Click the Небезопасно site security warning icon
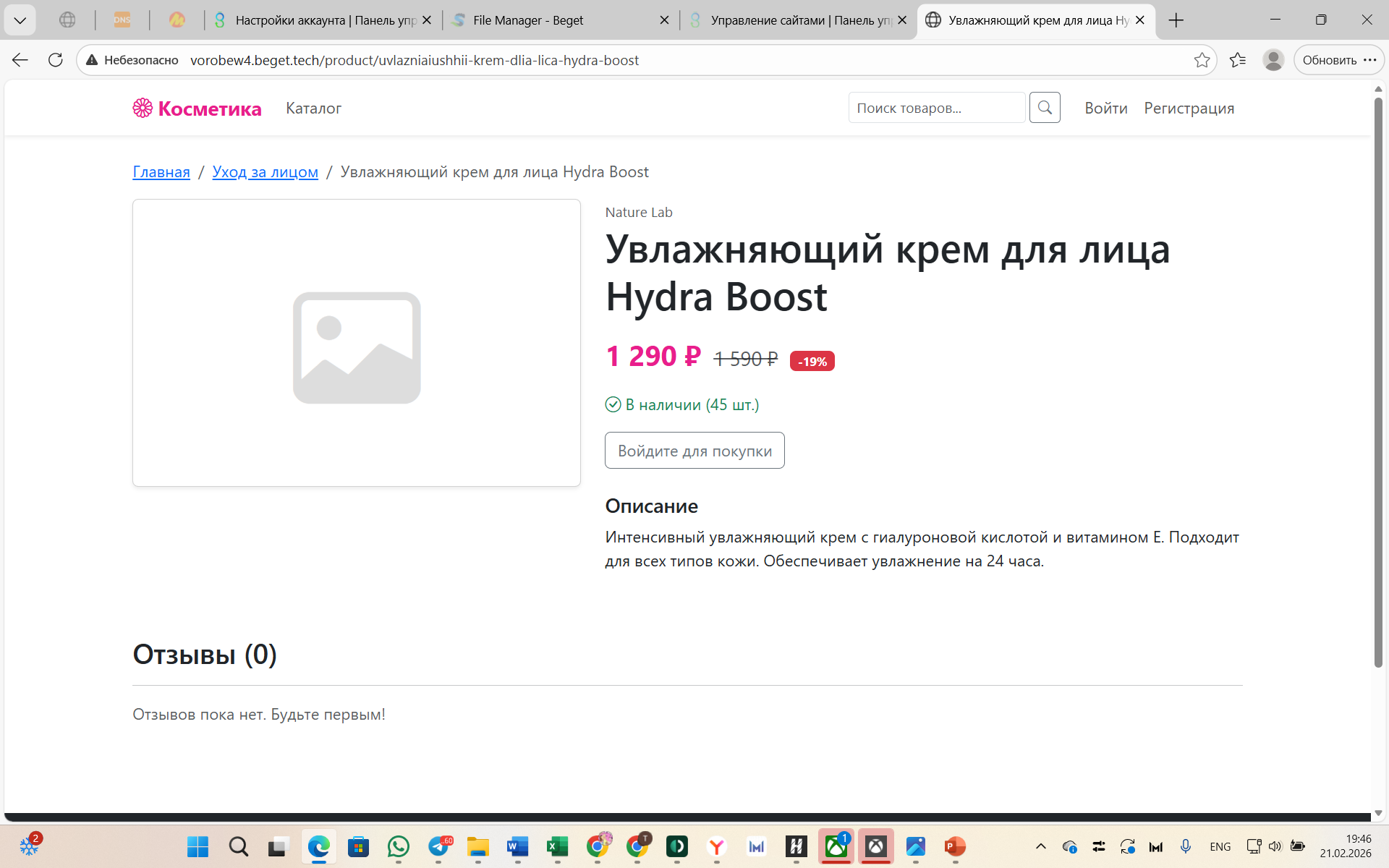This screenshot has width=1389, height=868. click(x=92, y=60)
